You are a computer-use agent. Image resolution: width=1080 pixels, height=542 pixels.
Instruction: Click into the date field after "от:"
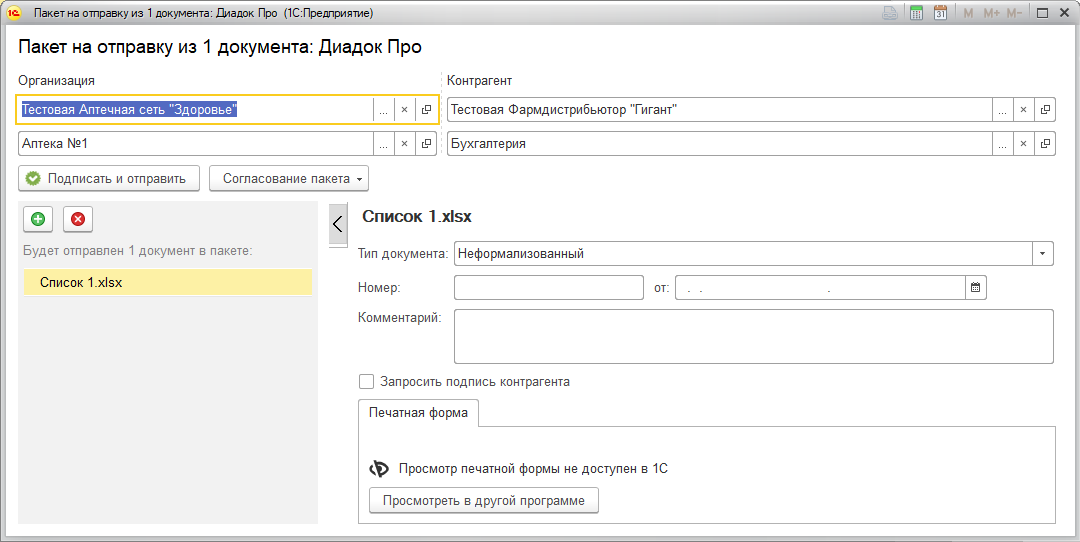(x=820, y=288)
